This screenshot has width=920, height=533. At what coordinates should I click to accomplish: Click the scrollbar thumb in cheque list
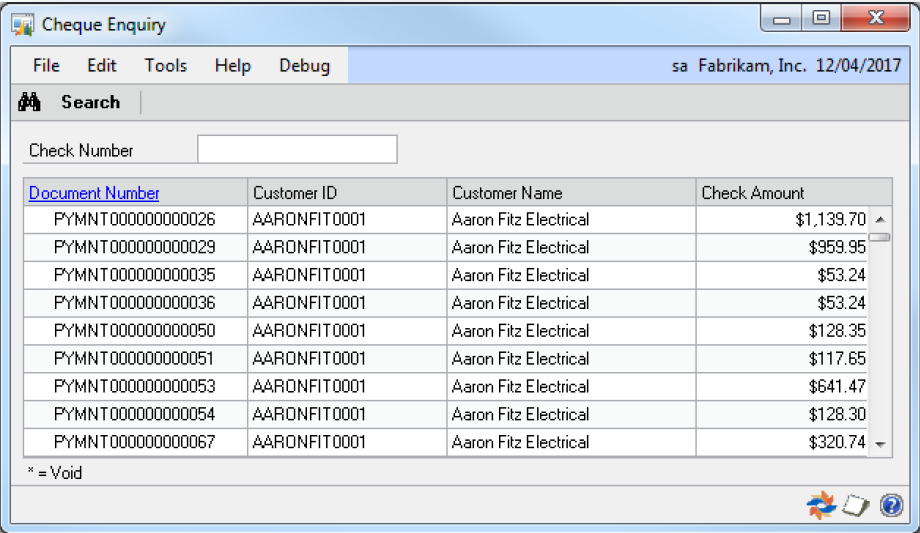click(879, 237)
